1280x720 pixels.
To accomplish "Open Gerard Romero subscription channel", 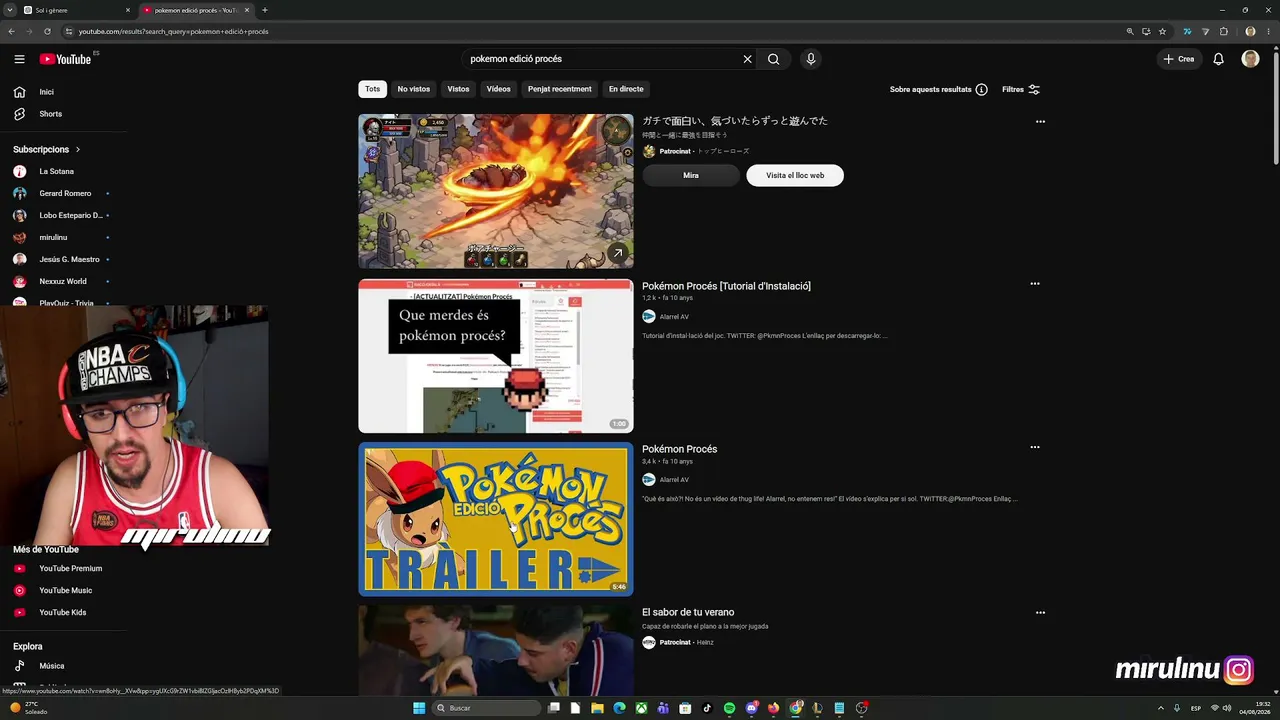I will [63, 193].
